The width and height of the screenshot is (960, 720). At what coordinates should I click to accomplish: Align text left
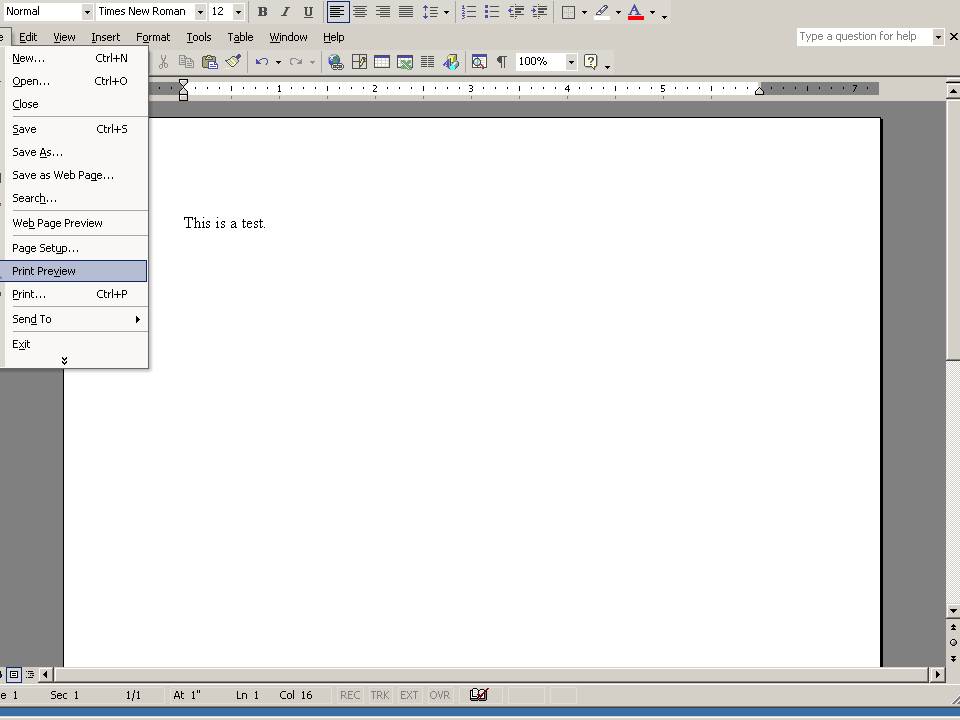337,12
